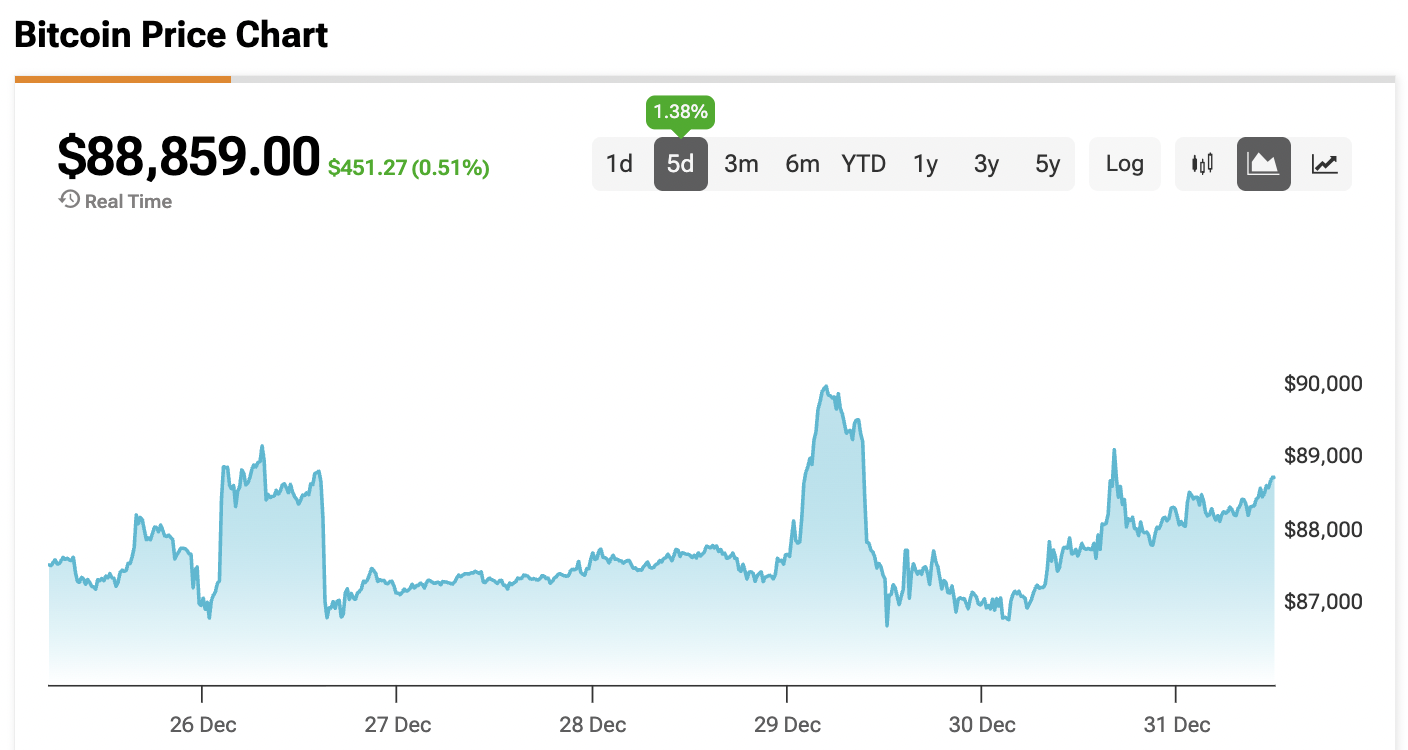Select the 5d time range

681,164
